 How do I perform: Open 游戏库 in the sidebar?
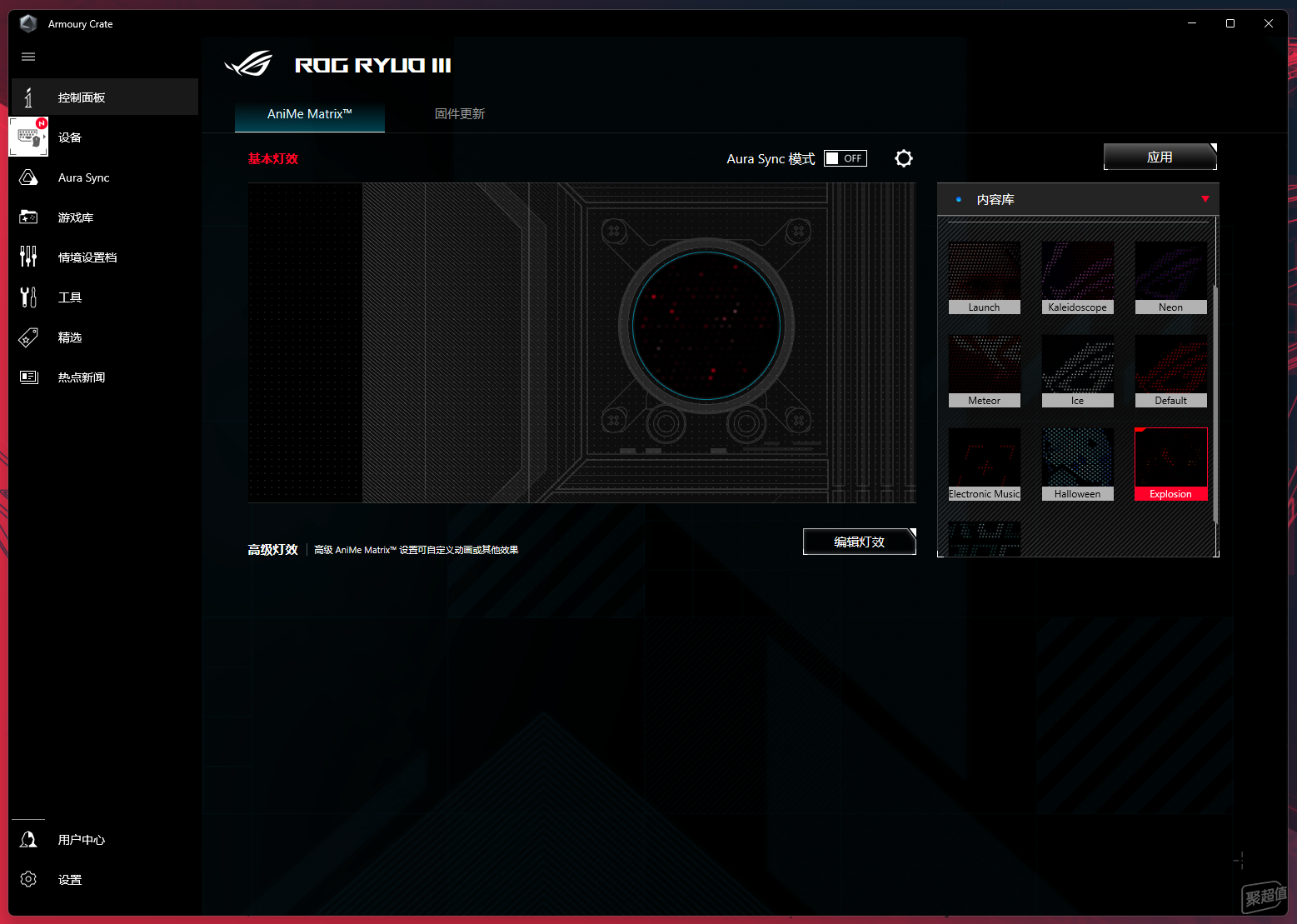click(105, 217)
